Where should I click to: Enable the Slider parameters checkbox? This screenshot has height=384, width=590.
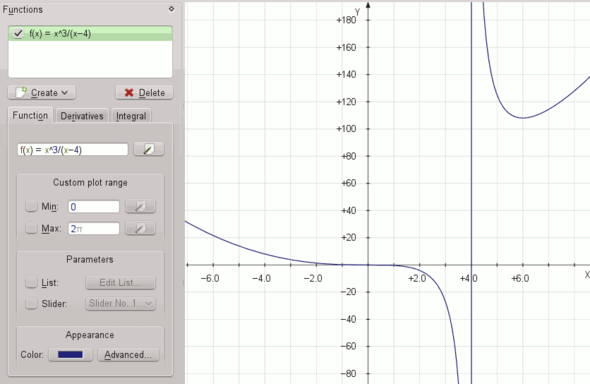point(31,303)
